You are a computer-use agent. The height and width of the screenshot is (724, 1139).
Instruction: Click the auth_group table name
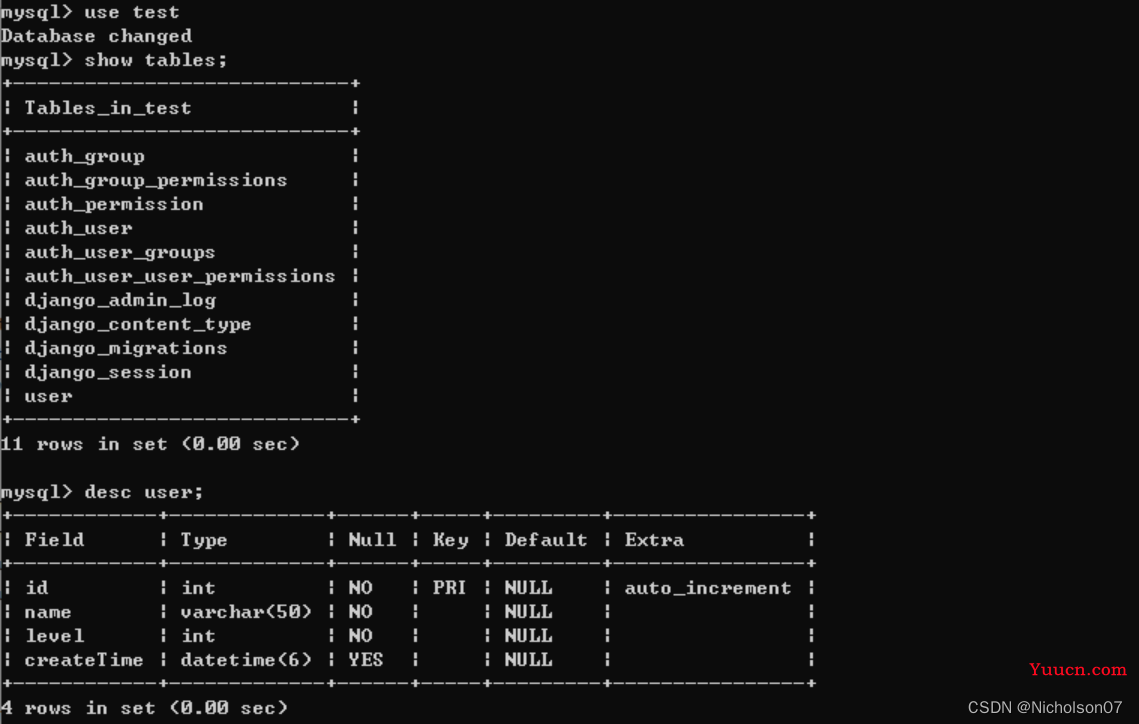[x=85, y=156]
